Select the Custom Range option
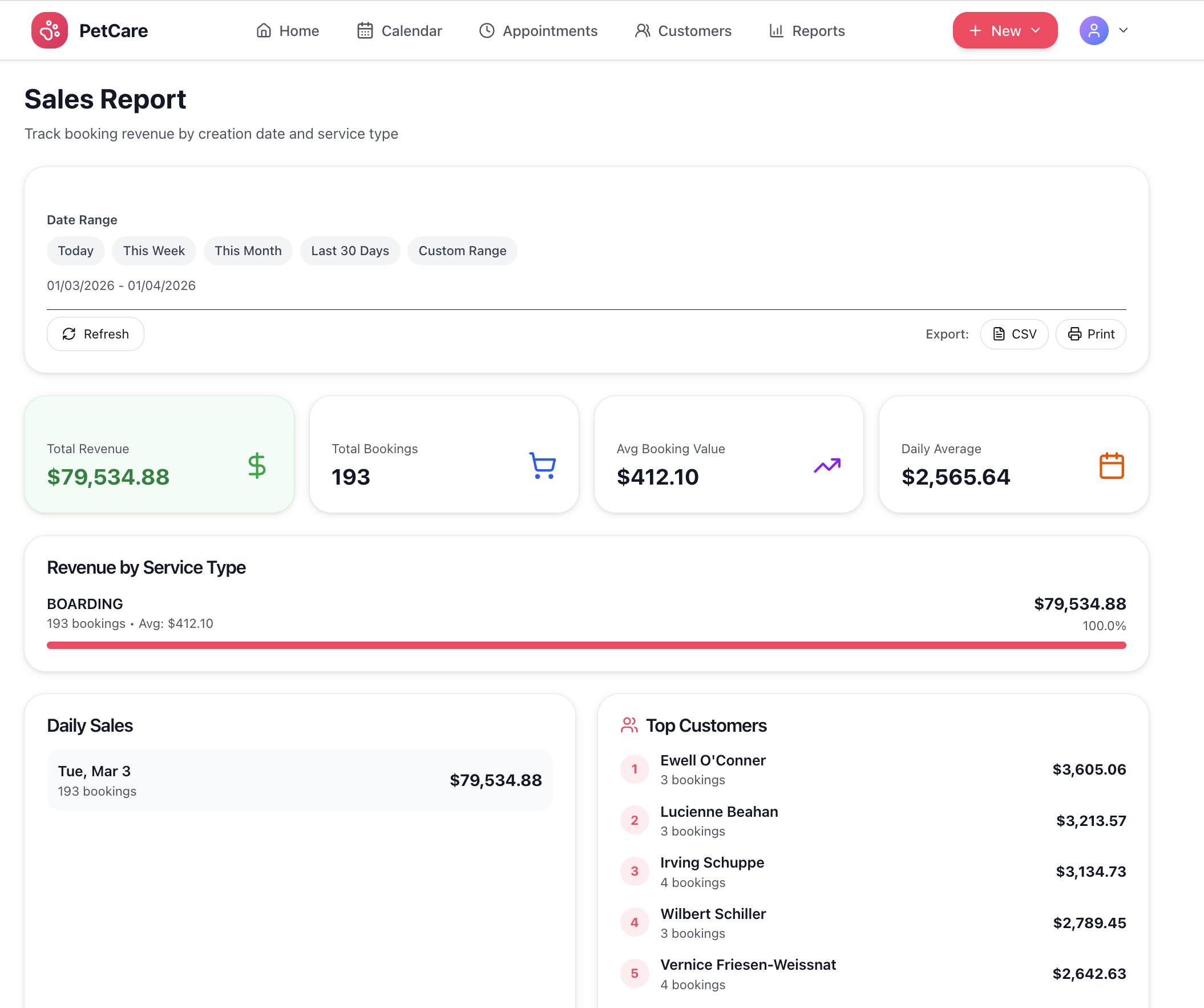Viewport: 1204px width, 1008px height. (462, 251)
